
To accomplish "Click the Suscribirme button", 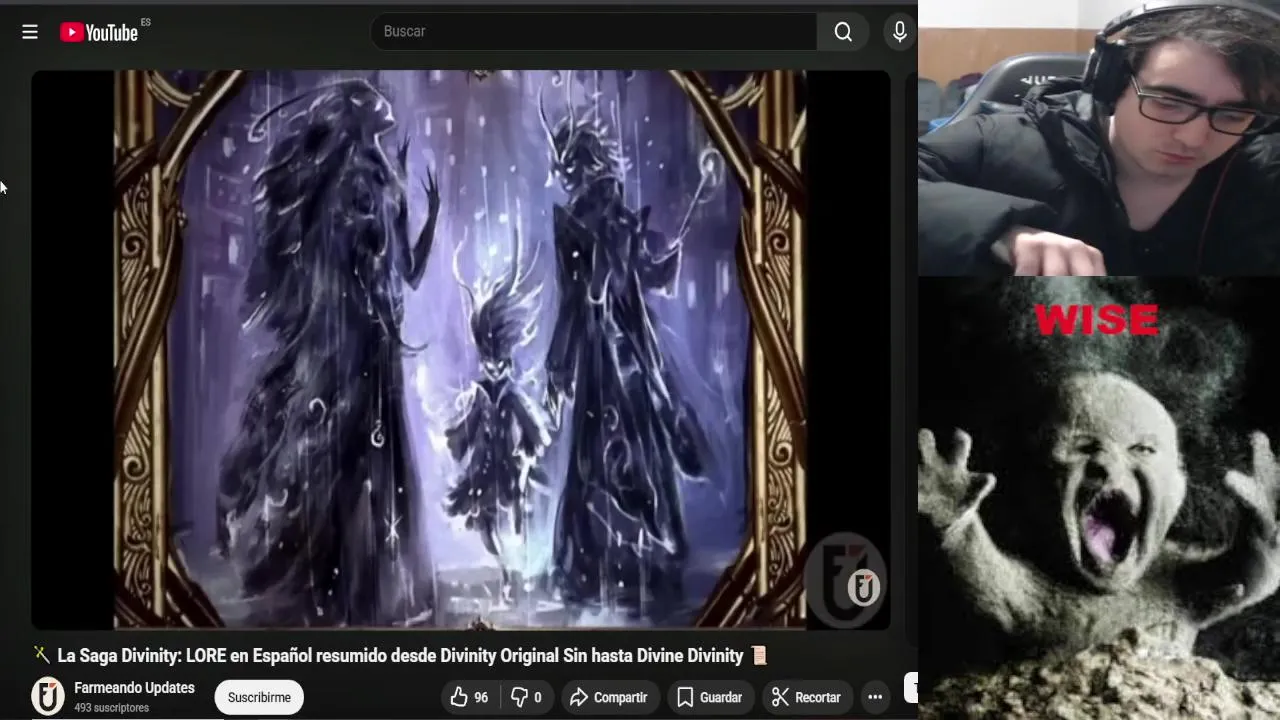I will [x=259, y=697].
